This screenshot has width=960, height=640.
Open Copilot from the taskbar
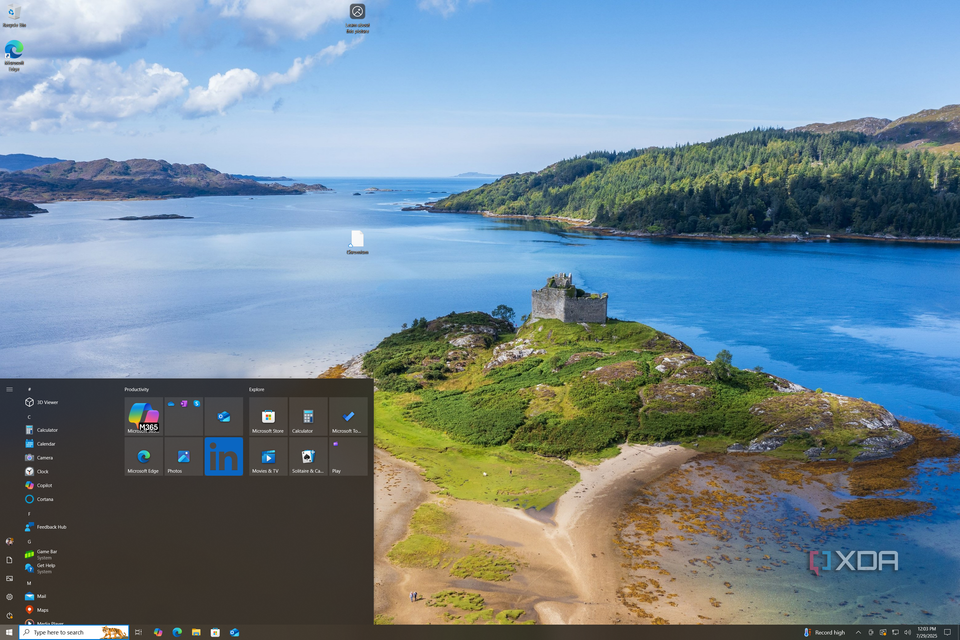coord(158,633)
